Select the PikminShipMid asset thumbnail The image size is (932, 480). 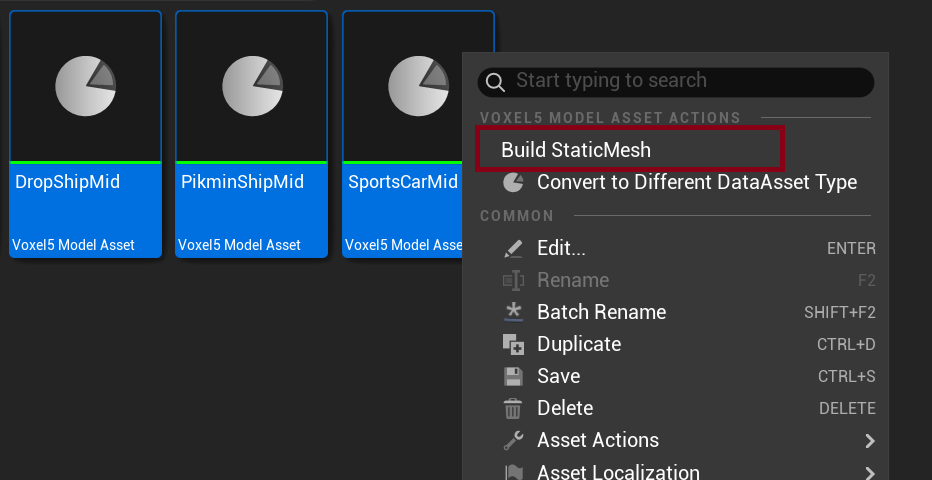(x=251, y=134)
